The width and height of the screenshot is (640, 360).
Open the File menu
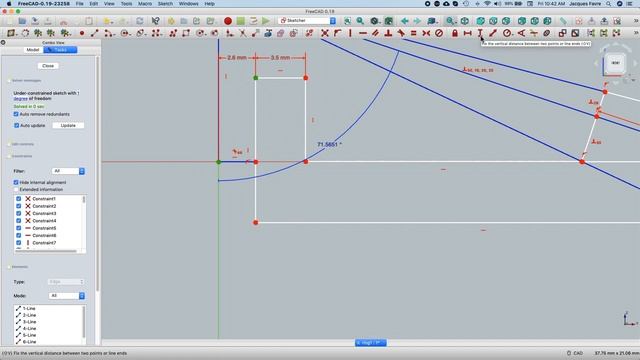[x=80, y=4]
